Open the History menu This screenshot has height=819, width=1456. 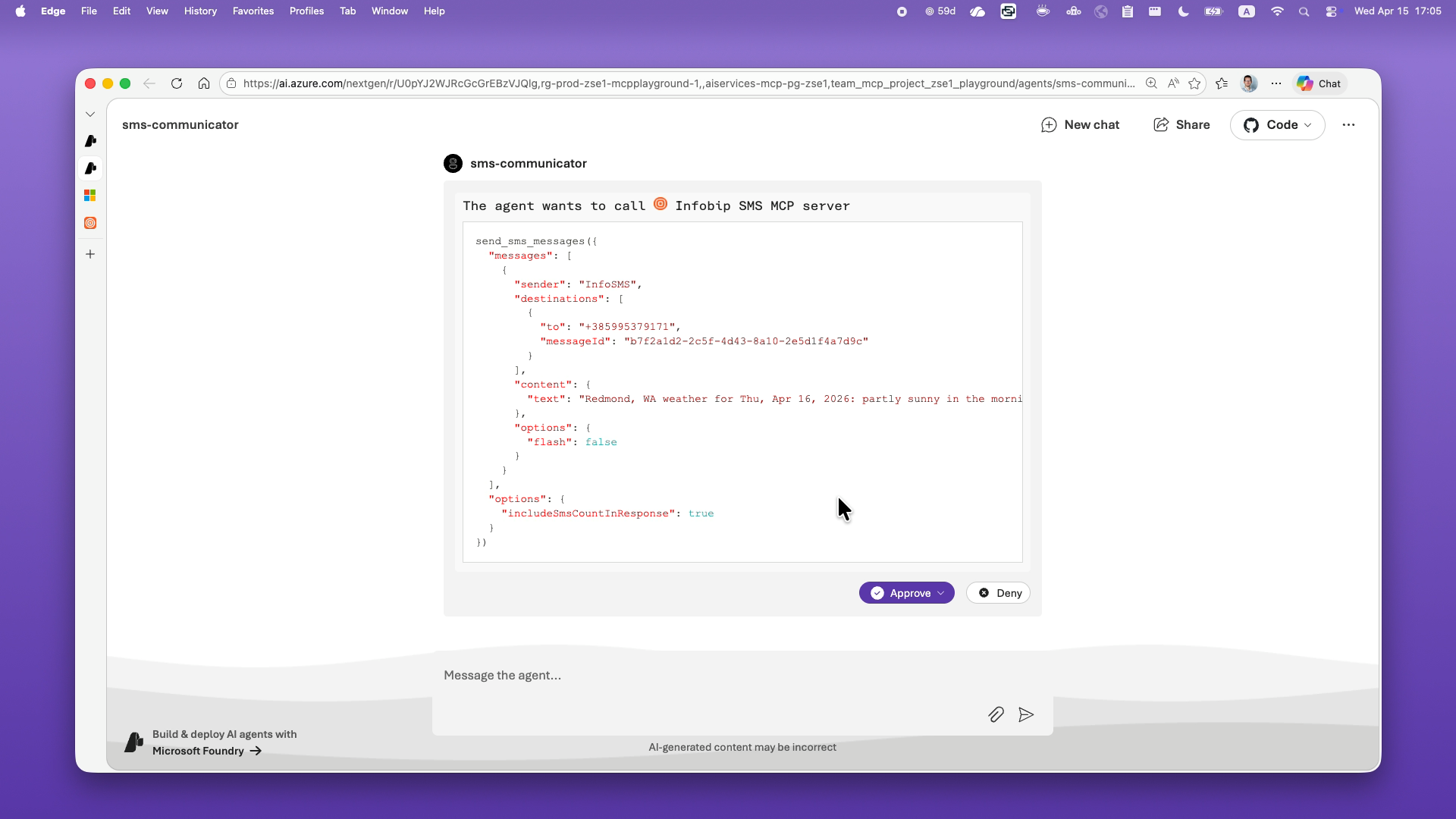coord(200,11)
